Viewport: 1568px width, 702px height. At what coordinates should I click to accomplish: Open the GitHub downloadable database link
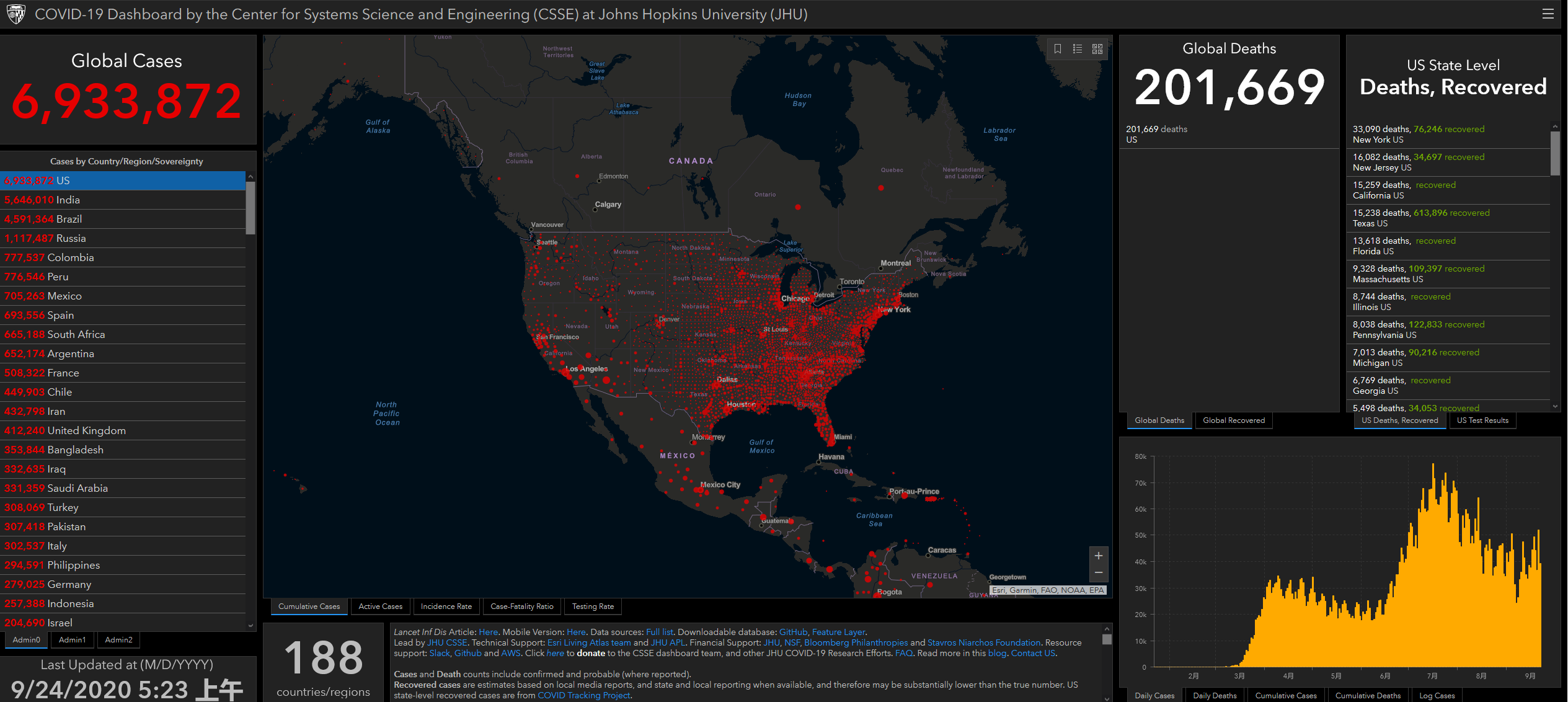pyautogui.click(x=793, y=632)
